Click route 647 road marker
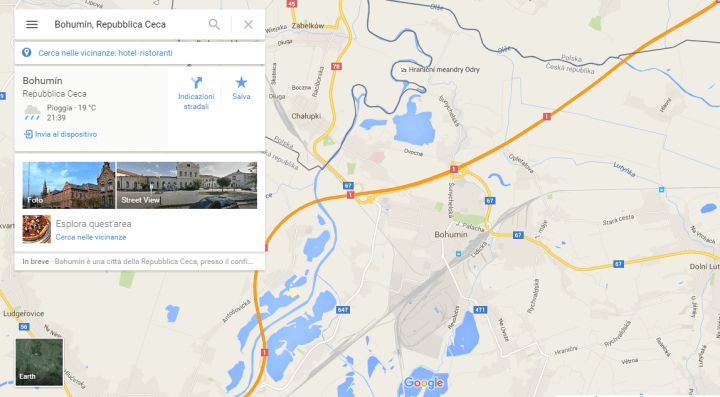Screen dimensions: 720x397 point(343,310)
